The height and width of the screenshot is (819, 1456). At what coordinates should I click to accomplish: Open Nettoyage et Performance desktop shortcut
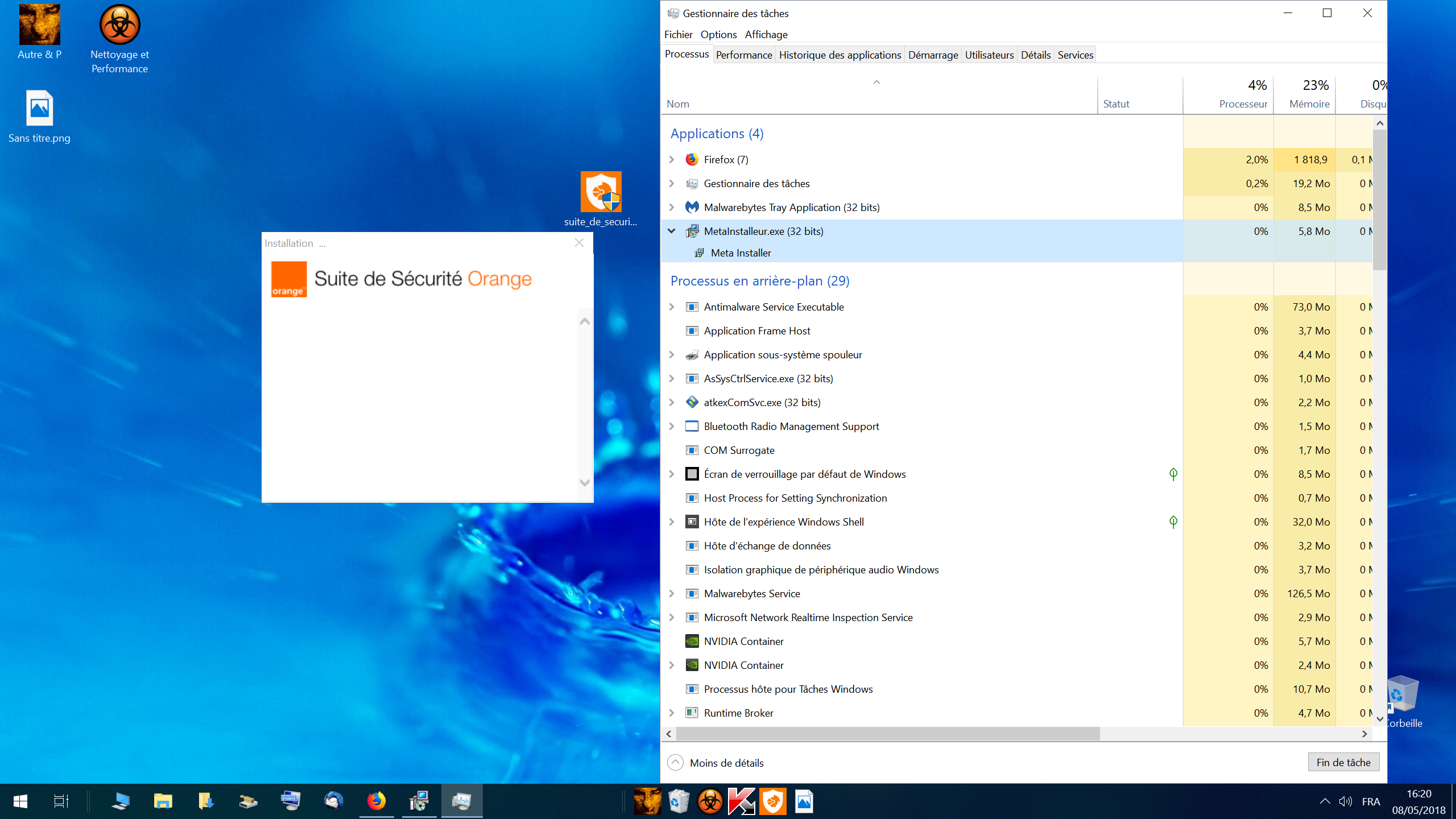pos(119,26)
